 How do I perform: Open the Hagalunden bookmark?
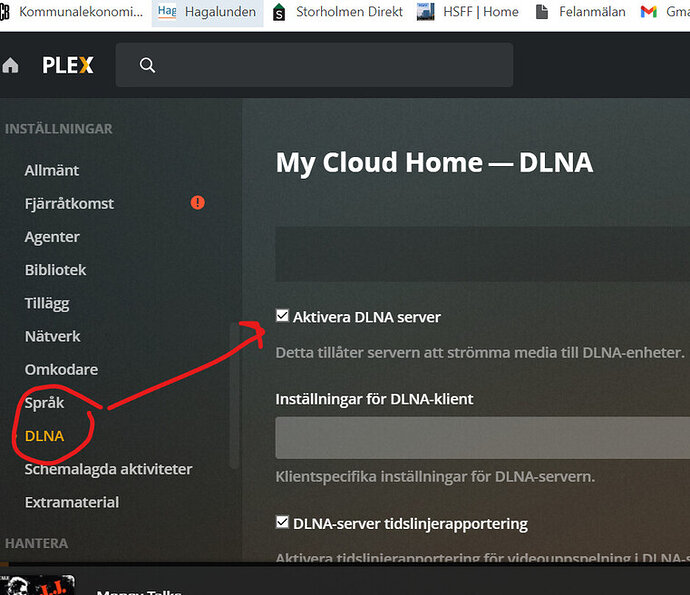(207, 12)
